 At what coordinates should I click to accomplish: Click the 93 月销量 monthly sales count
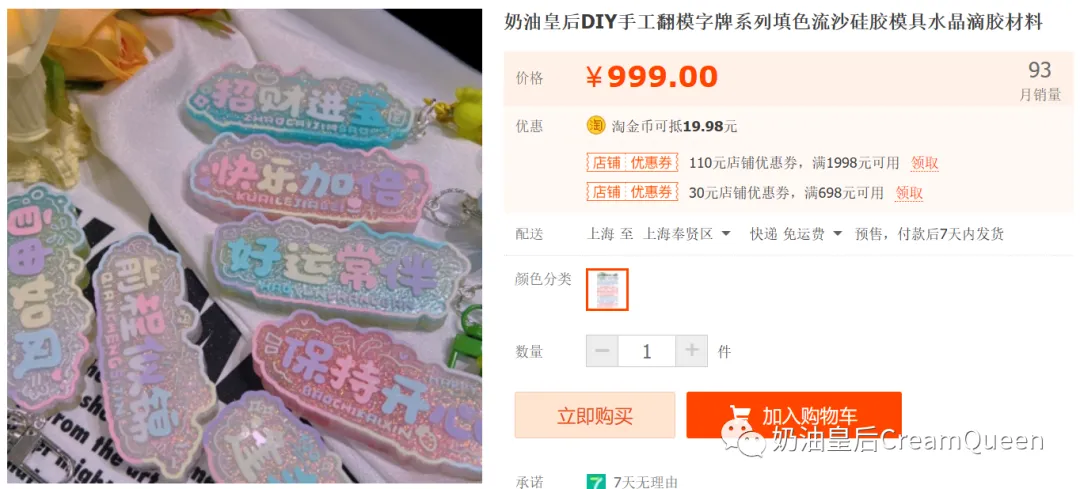pos(1040,81)
